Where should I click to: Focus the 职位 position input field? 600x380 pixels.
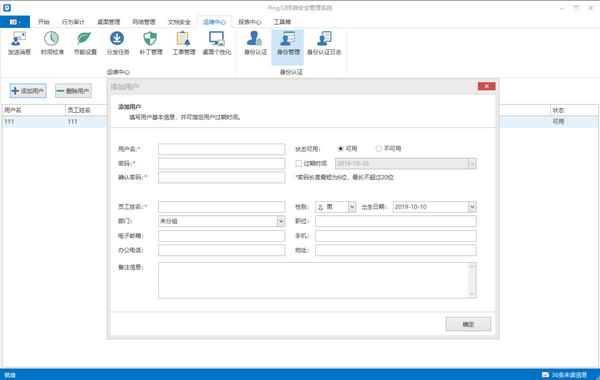[396, 221]
